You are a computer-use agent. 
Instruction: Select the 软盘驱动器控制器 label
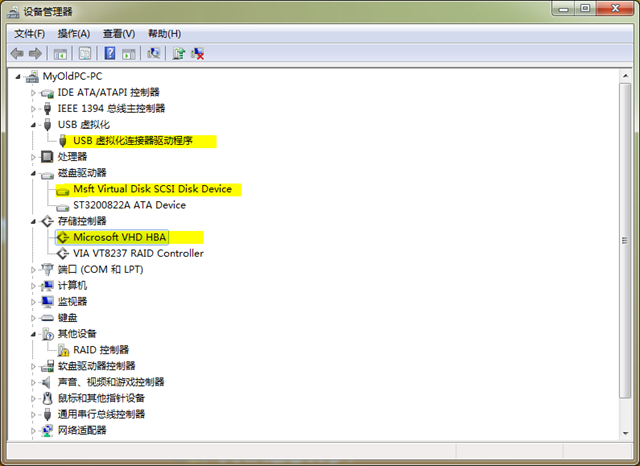point(96,366)
